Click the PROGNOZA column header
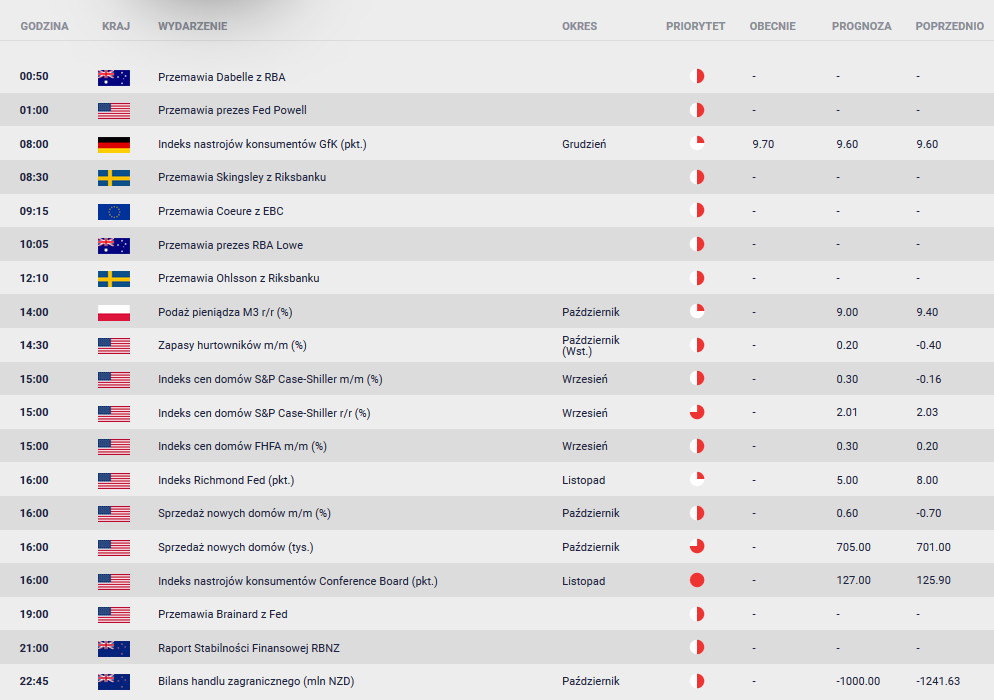Viewport: 994px width, 700px height. click(862, 26)
